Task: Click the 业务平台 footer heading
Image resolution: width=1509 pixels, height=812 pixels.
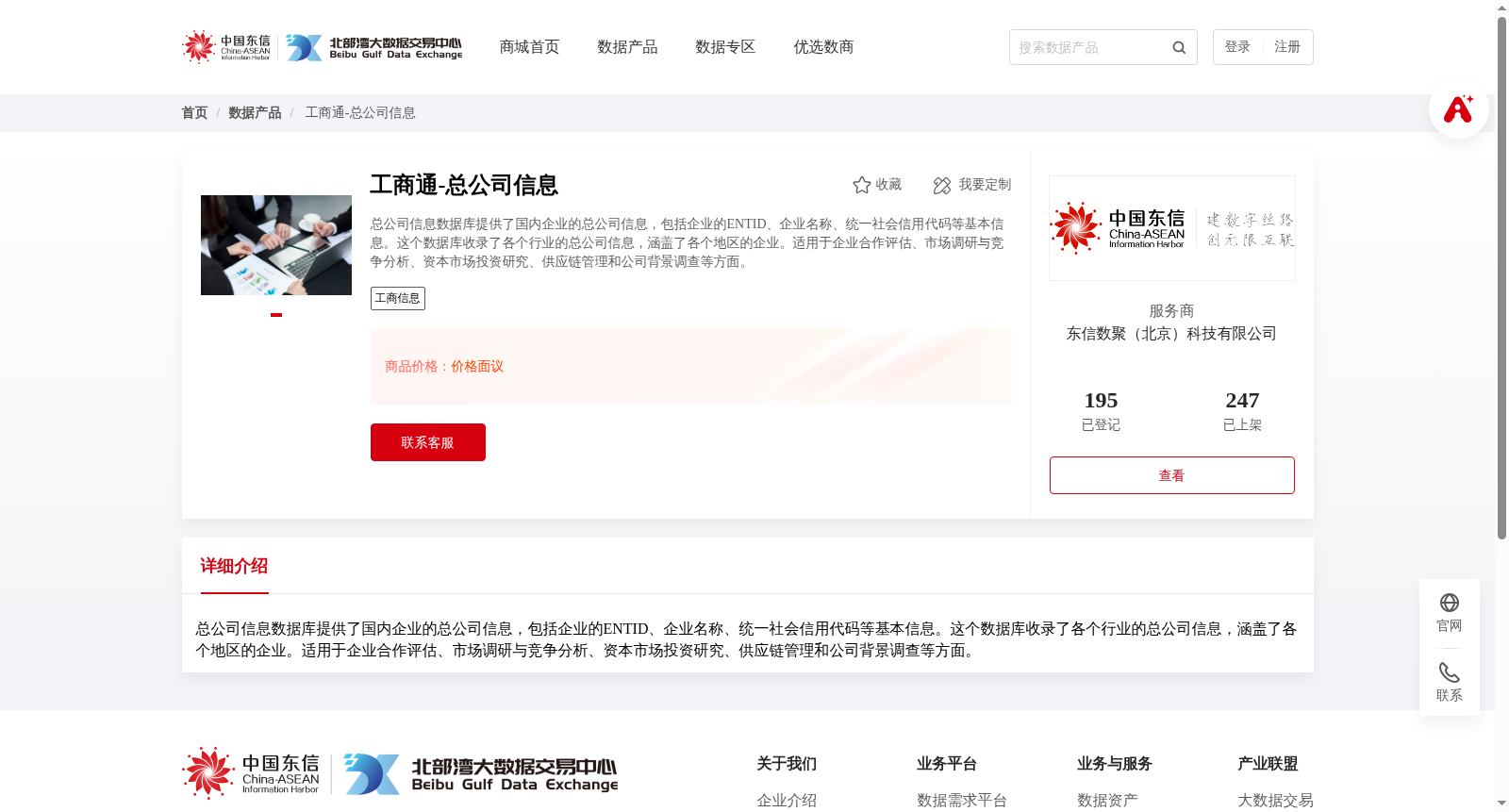Action: 947,764
